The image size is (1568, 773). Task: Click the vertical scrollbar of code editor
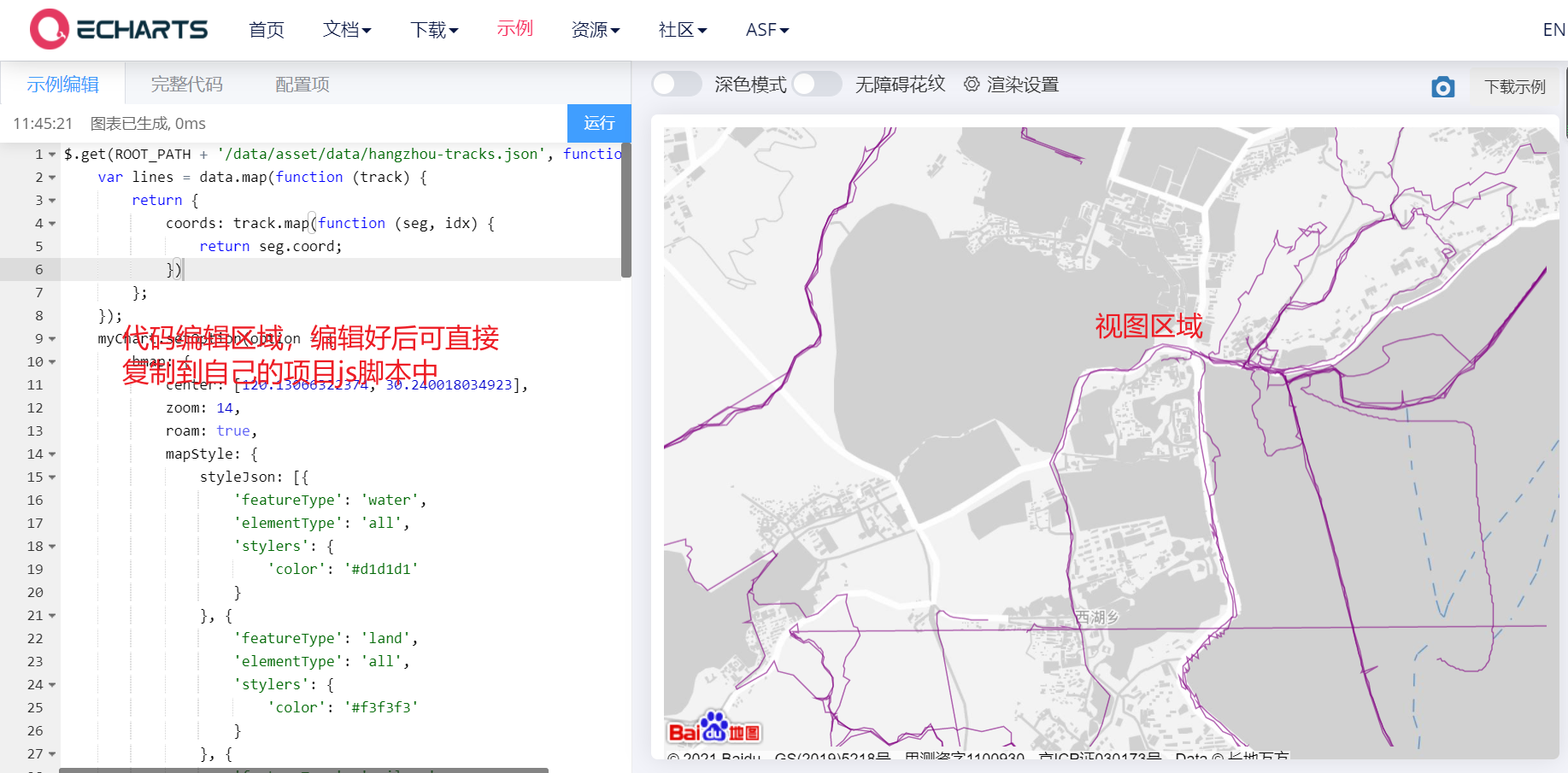click(626, 210)
